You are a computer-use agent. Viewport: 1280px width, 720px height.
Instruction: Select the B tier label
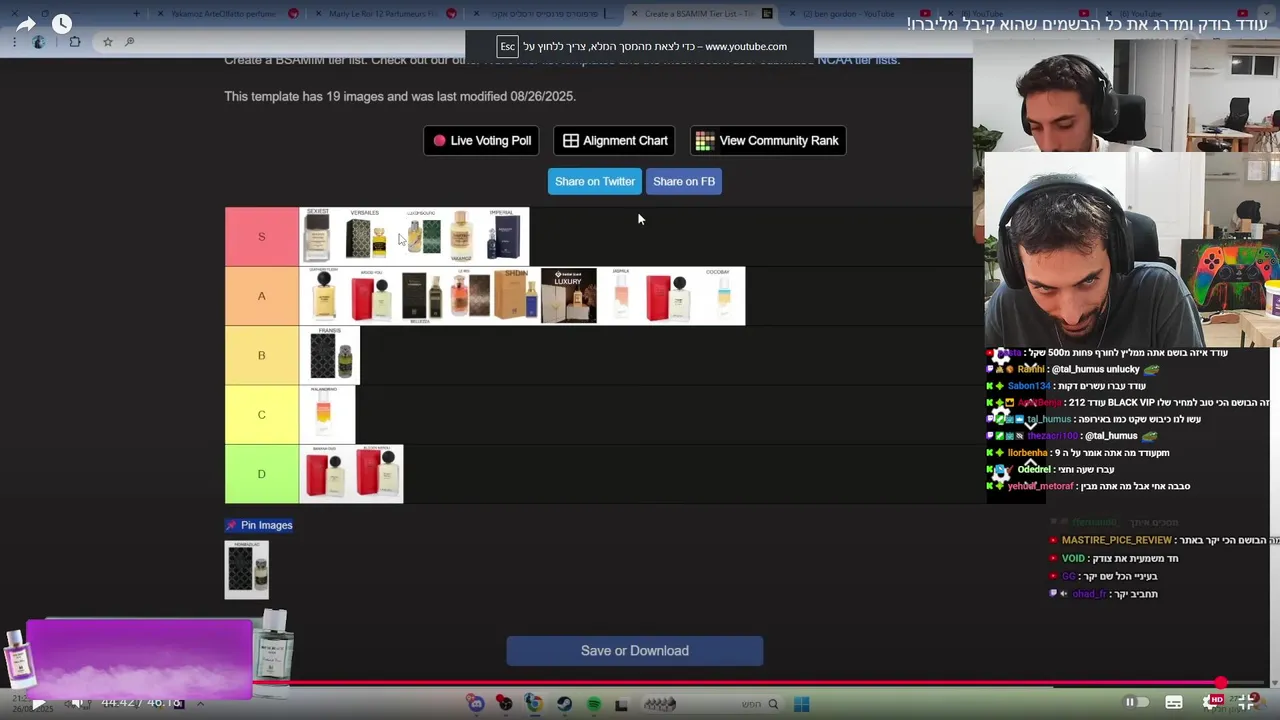click(x=262, y=355)
